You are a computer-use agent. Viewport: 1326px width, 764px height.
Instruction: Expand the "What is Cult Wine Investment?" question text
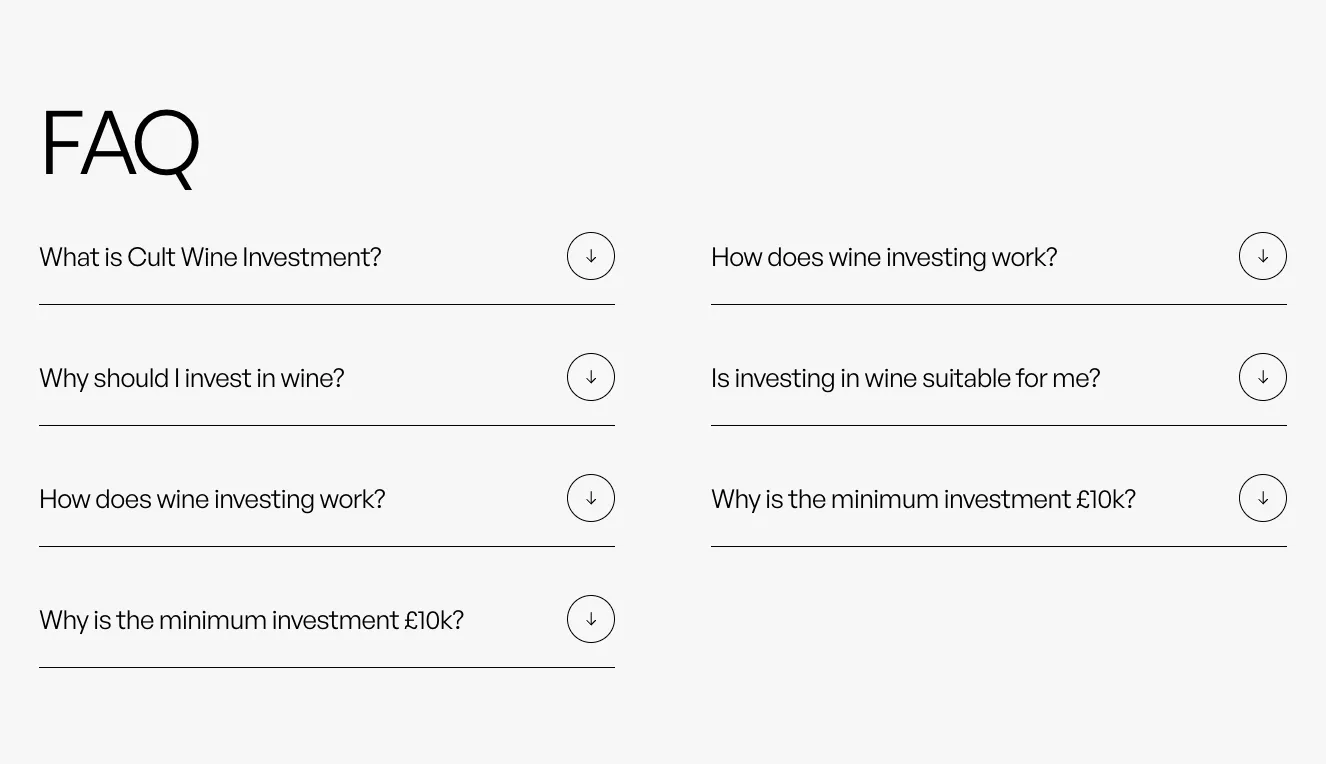[210, 257]
